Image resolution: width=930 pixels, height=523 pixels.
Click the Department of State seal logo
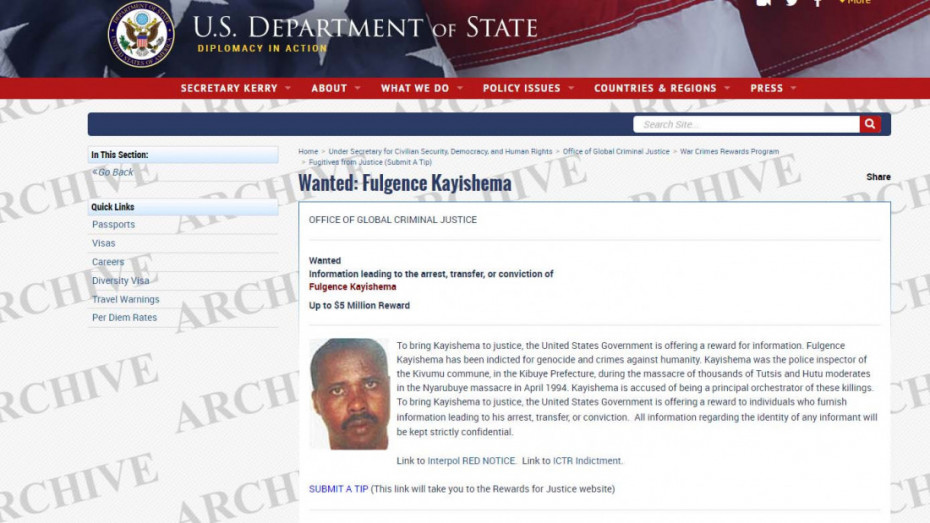pyautogui.click(x=141, y=34)
